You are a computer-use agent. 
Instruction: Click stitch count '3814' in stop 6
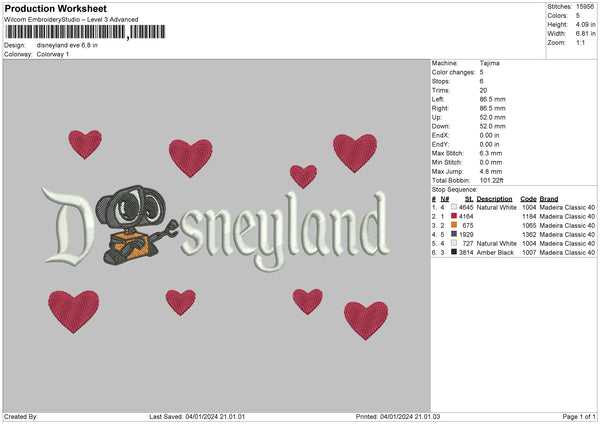(x=466, y=252)
